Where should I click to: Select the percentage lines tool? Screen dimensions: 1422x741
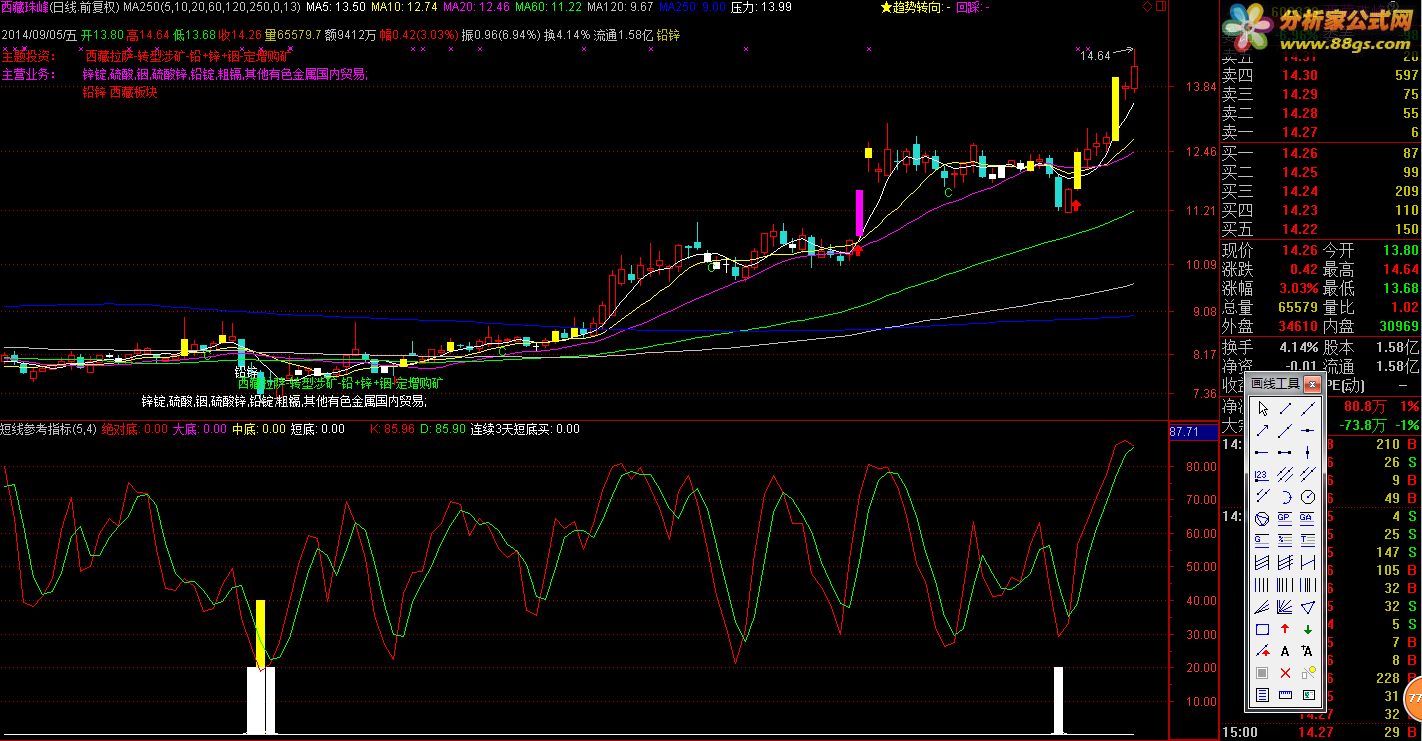(x=1285, y=540)
